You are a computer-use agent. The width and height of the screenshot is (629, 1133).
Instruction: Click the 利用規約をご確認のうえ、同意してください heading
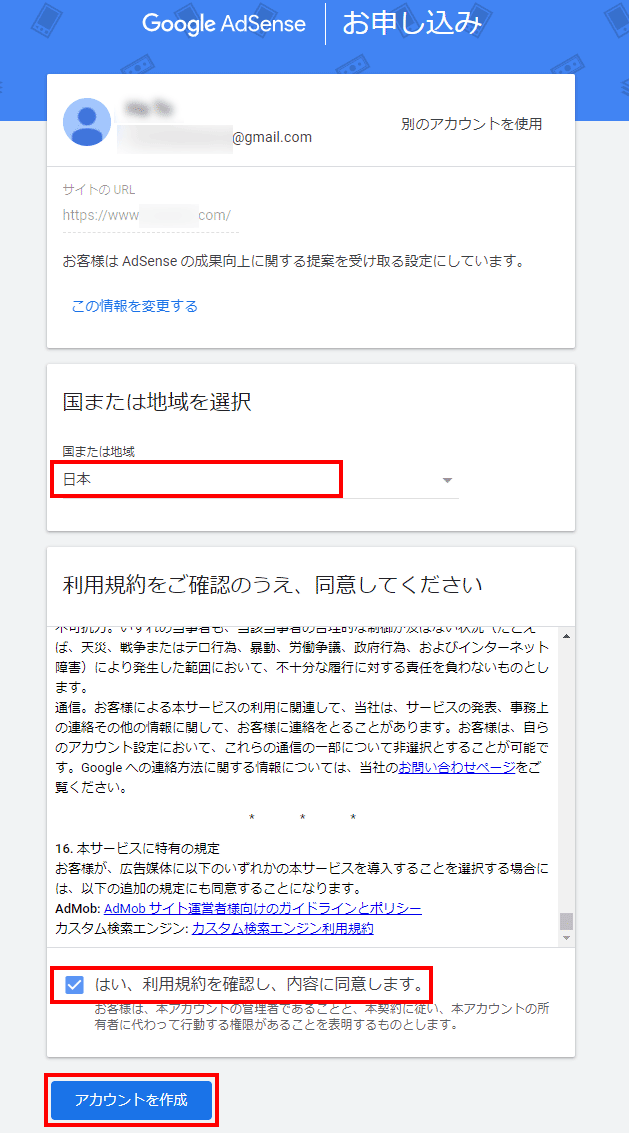273,585
